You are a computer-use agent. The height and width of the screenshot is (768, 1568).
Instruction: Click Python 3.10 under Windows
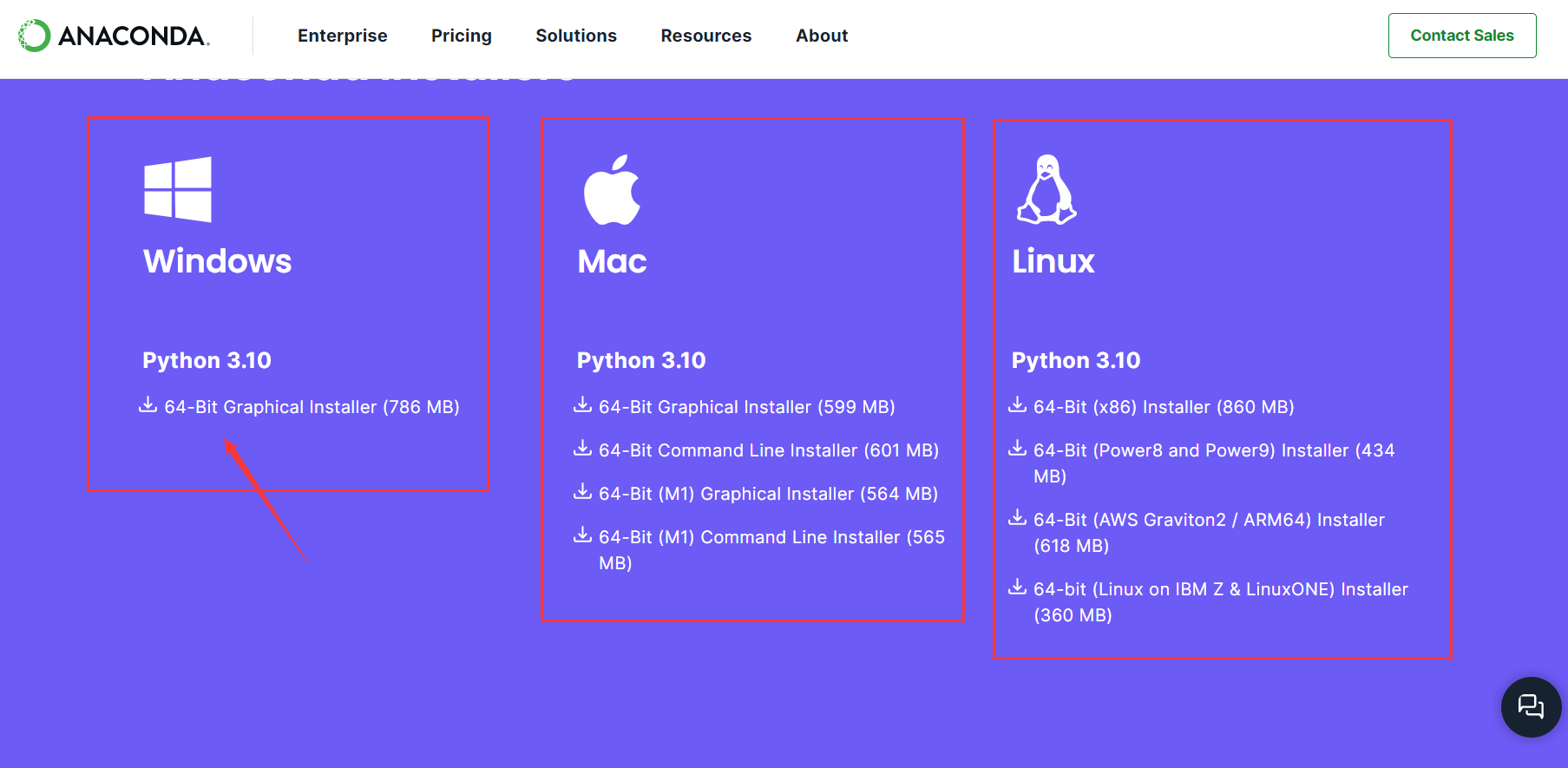[x=207, y=360]
